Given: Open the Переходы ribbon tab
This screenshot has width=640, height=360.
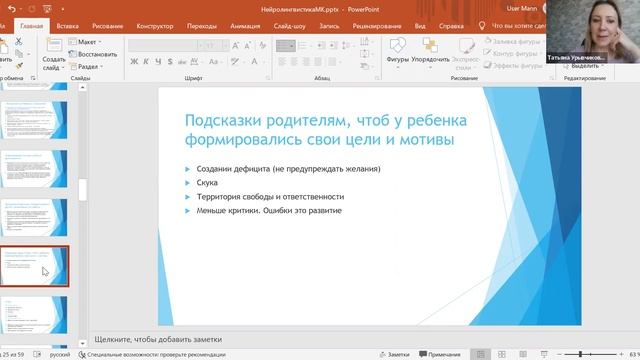Looking at the screenshot, I should pyautogui.click(x=202, y=26).
